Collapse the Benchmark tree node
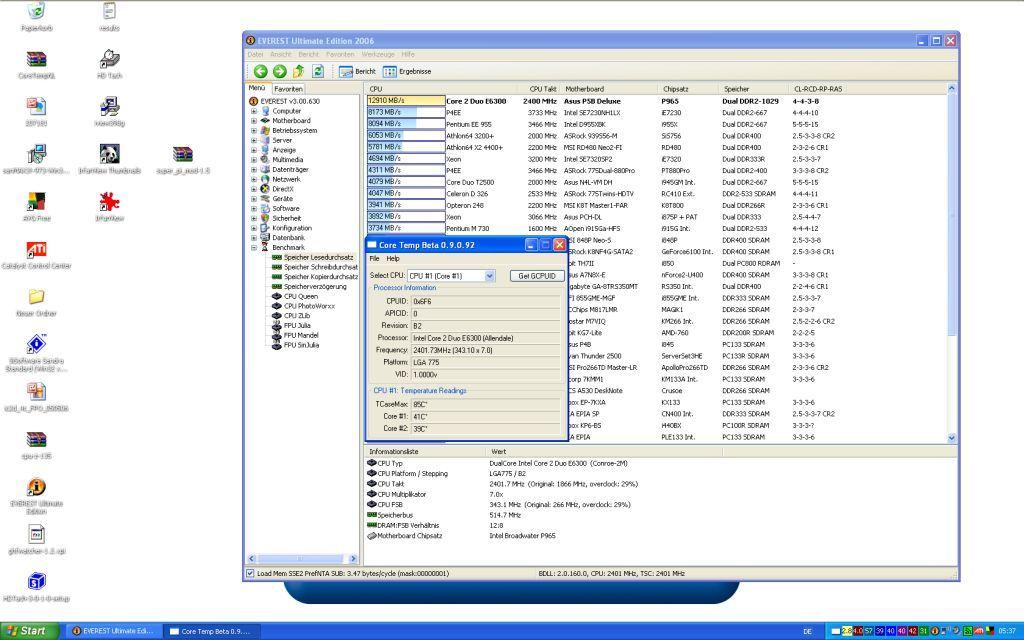The width and height of the screenshot is (1024, 640). pos(254,248)
